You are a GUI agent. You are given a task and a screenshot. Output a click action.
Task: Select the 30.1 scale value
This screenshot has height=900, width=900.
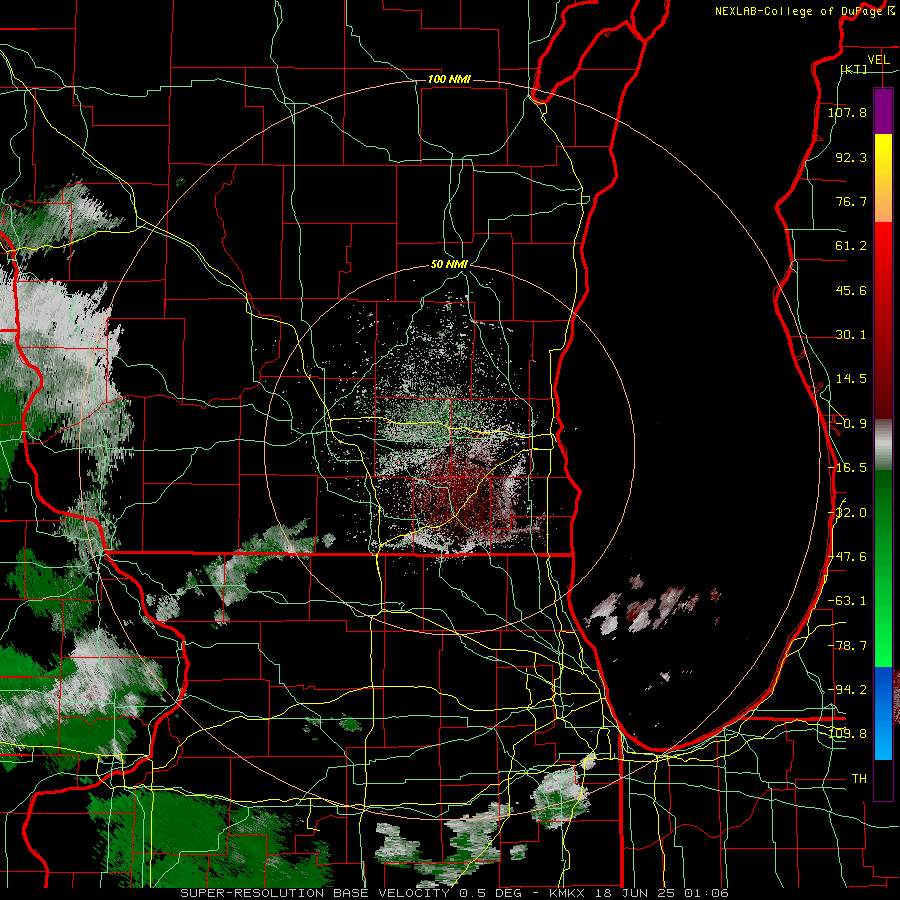(851, 335)
